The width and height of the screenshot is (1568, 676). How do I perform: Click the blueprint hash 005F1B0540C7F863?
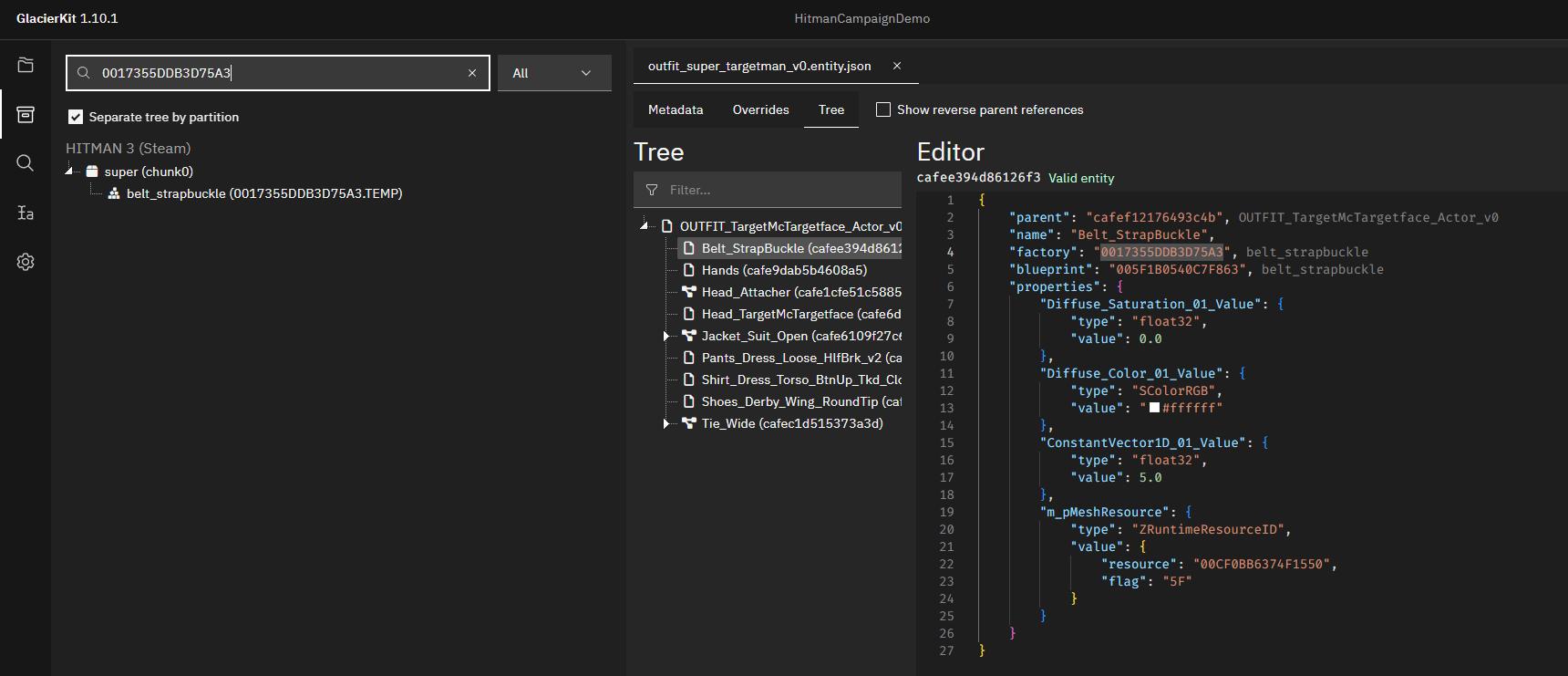[x=1178, y=269]
